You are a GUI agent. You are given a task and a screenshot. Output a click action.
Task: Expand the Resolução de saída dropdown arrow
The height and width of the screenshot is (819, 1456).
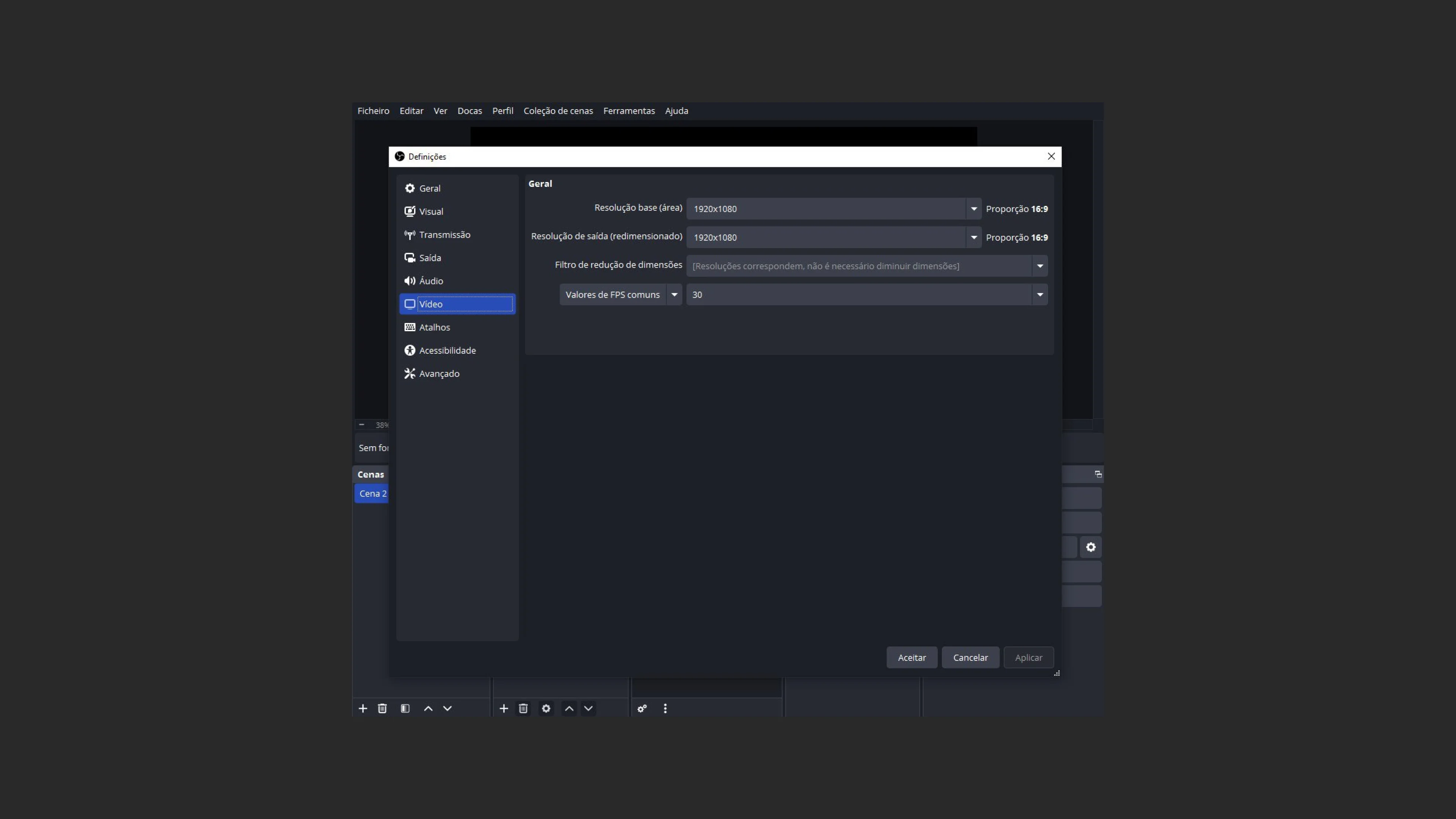coord(973,237)
